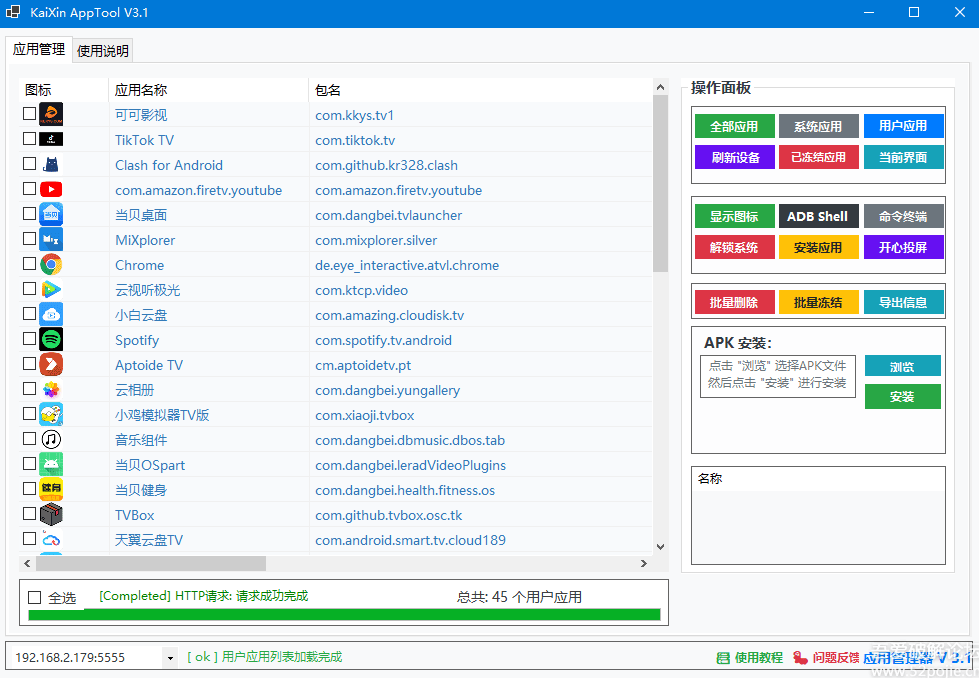Click the 当贝桌面 app icon
This screenshot has width=979, height=678.
point(51,214)
